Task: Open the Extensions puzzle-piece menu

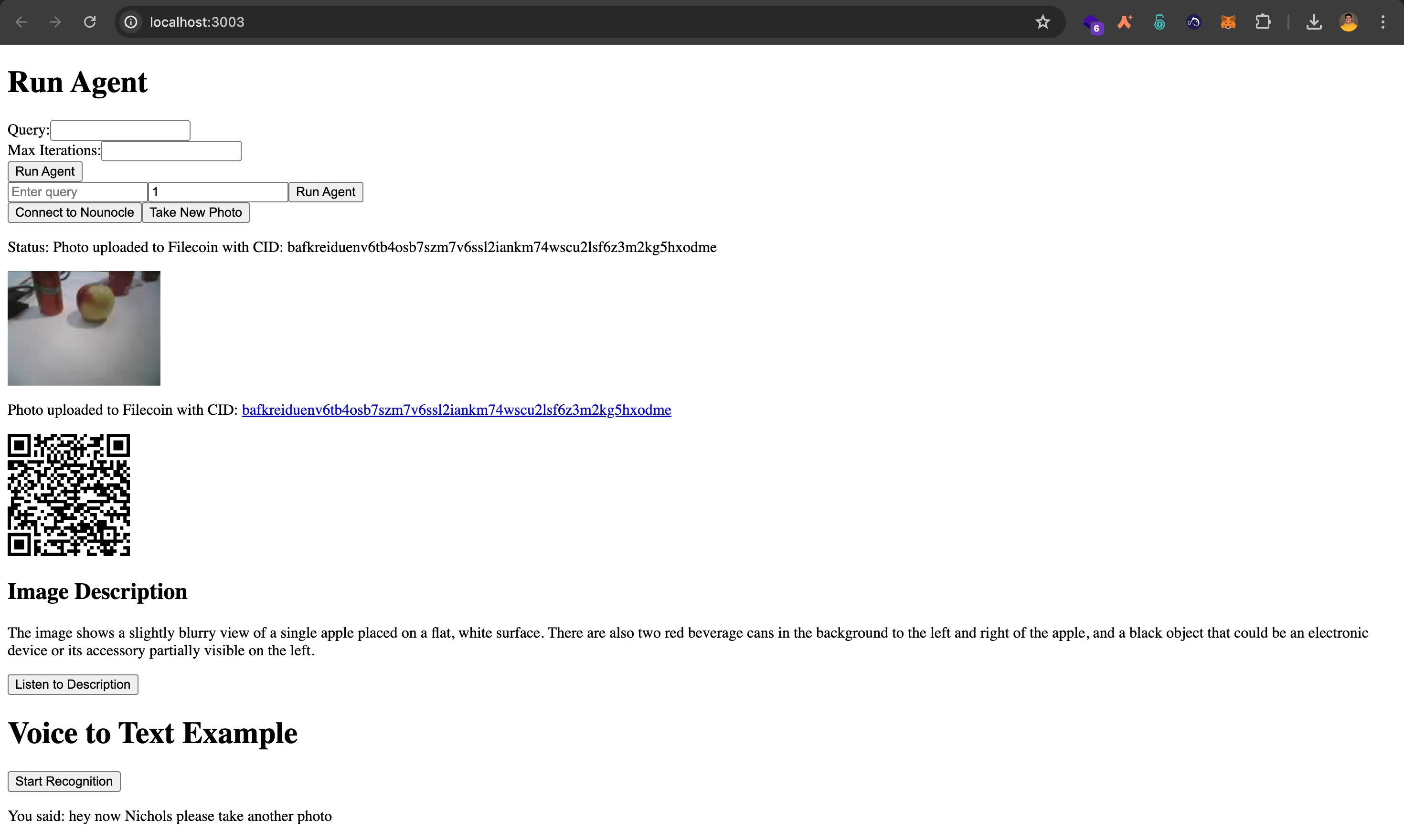Action: (1263, 22)
